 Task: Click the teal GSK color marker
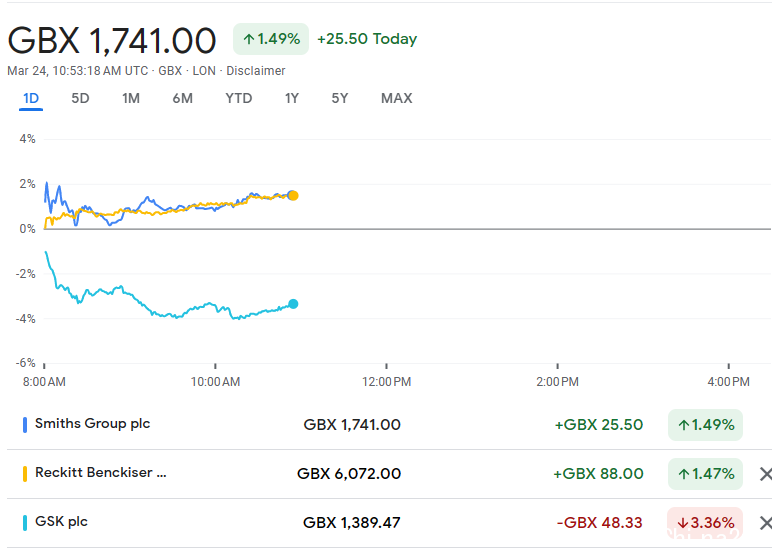[x=25, y=523]
